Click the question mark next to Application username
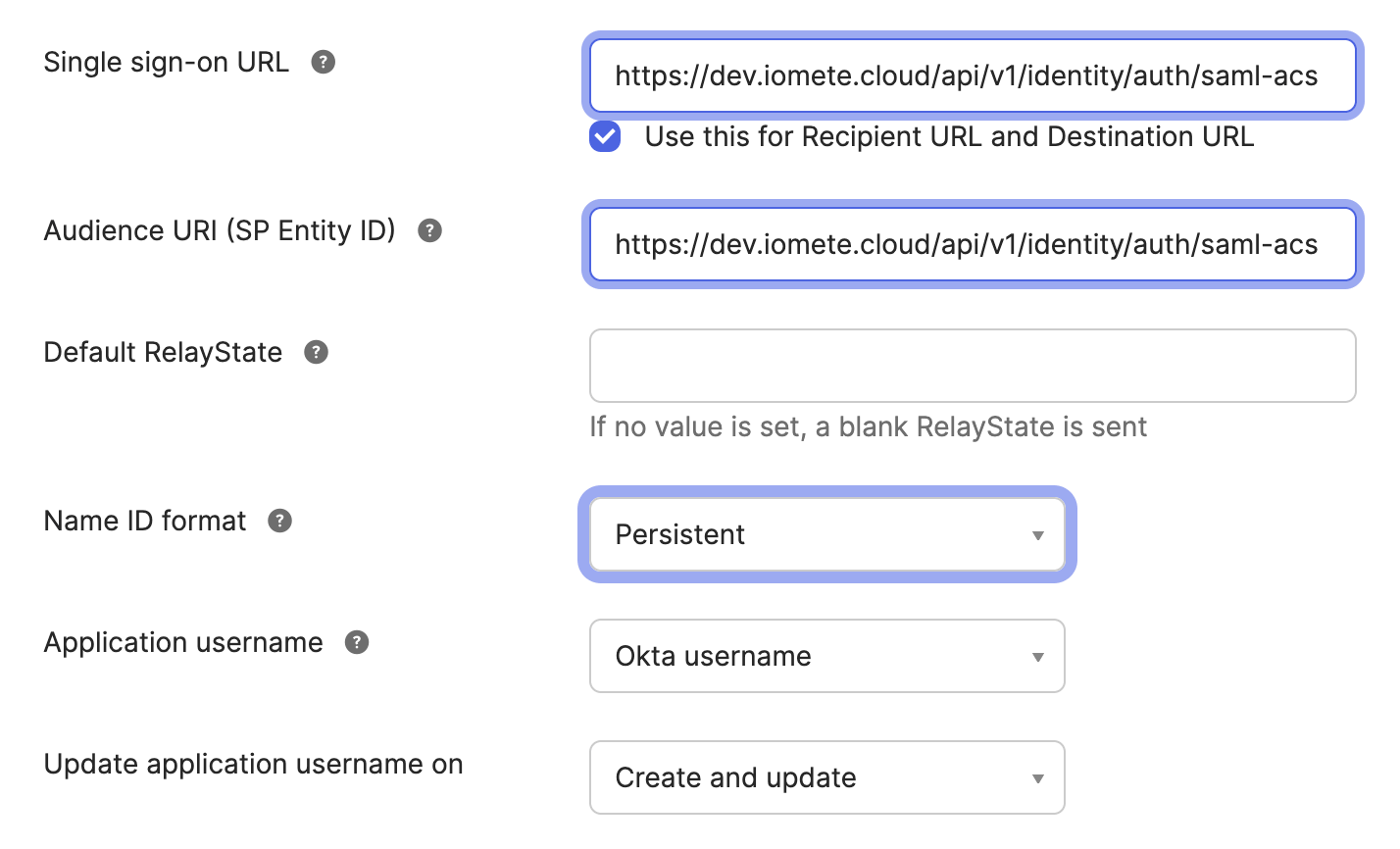This screenshot has height=849, width=1400. [x=357, y=642]
